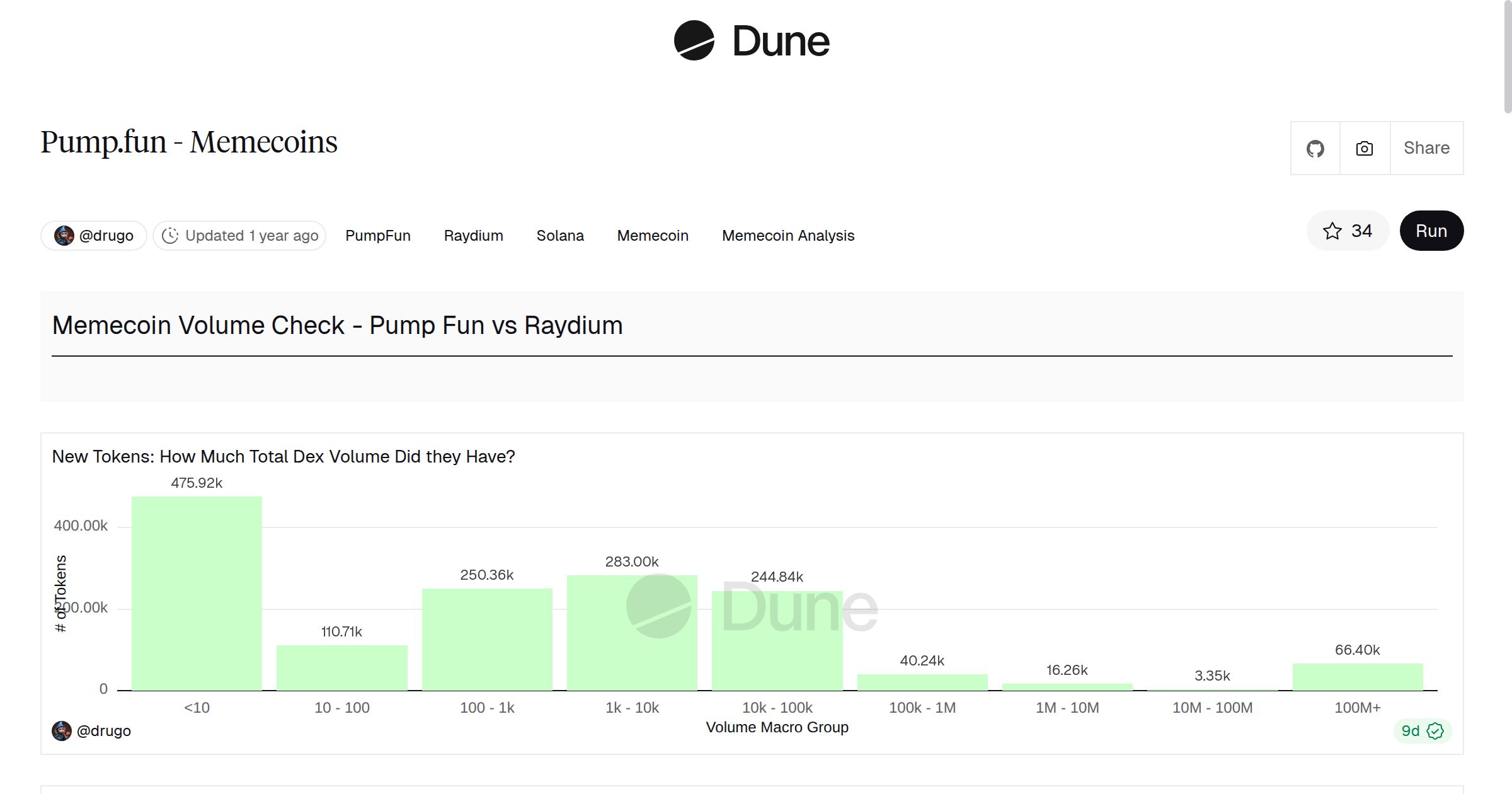Click the green verified badge next to 9d

coord(1435,731)
